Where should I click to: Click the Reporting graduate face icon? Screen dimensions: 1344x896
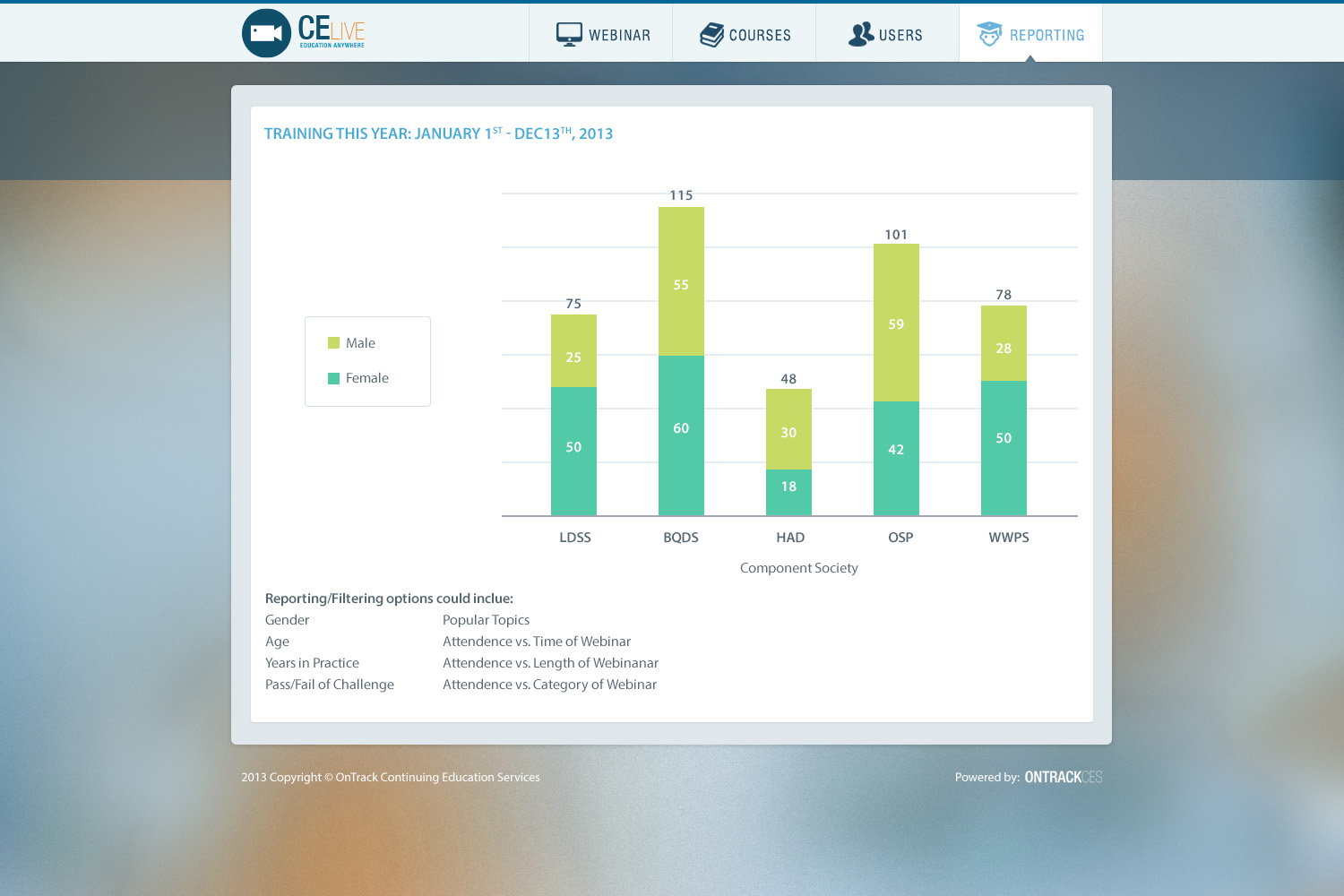[989, 34]
